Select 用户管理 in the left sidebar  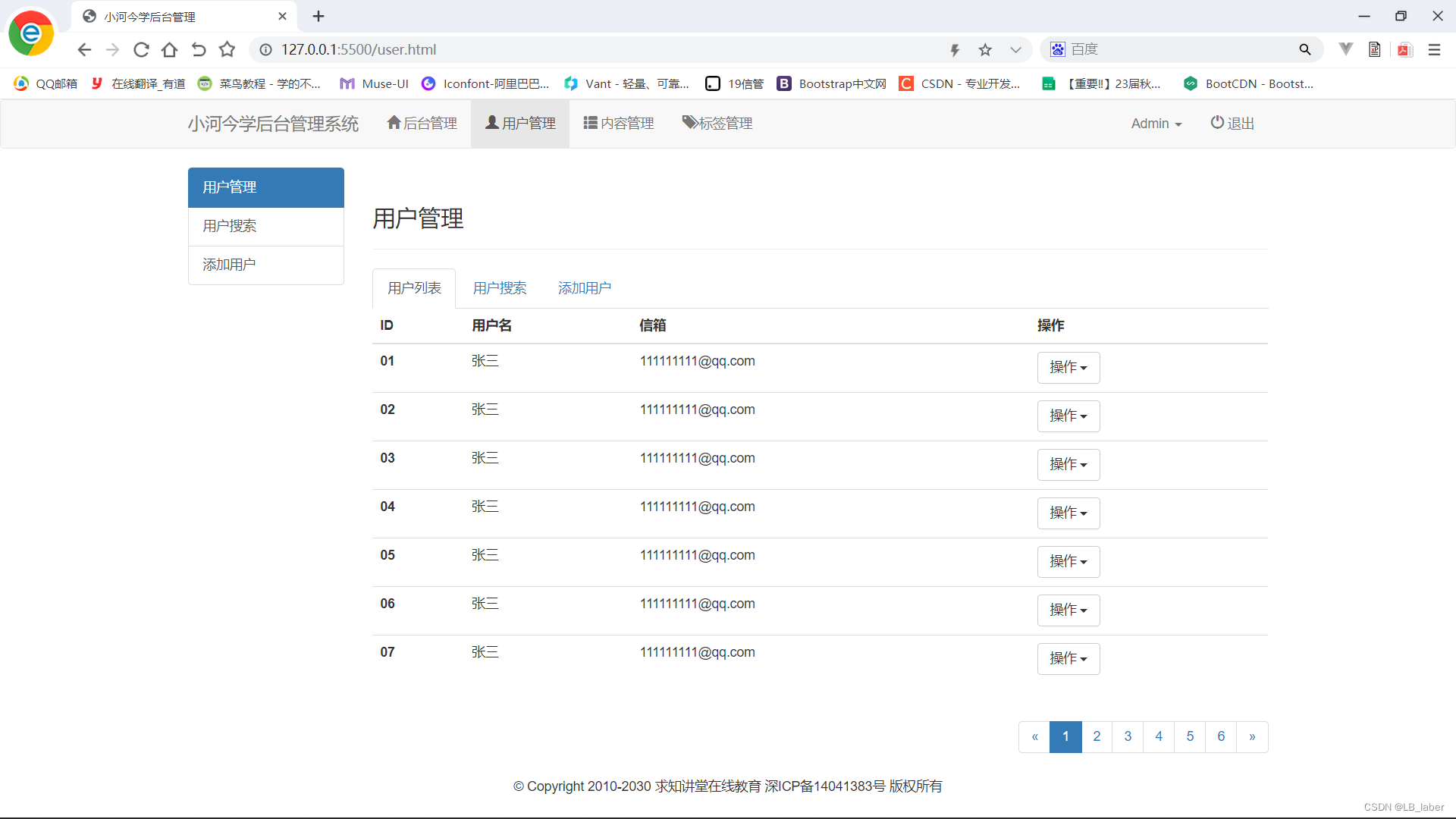click(266, 187)
